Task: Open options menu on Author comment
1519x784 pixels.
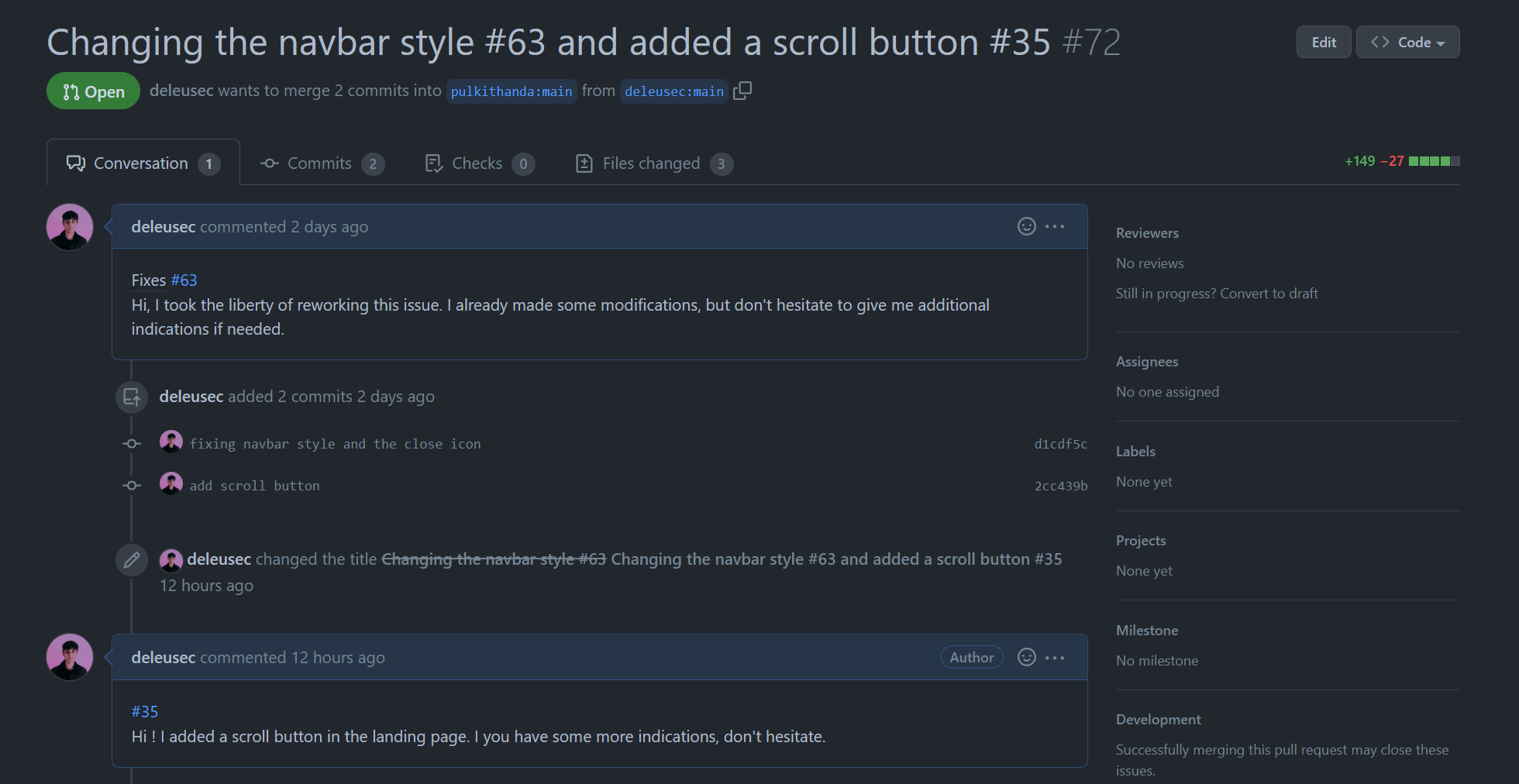Action: tap(1055, 657)
